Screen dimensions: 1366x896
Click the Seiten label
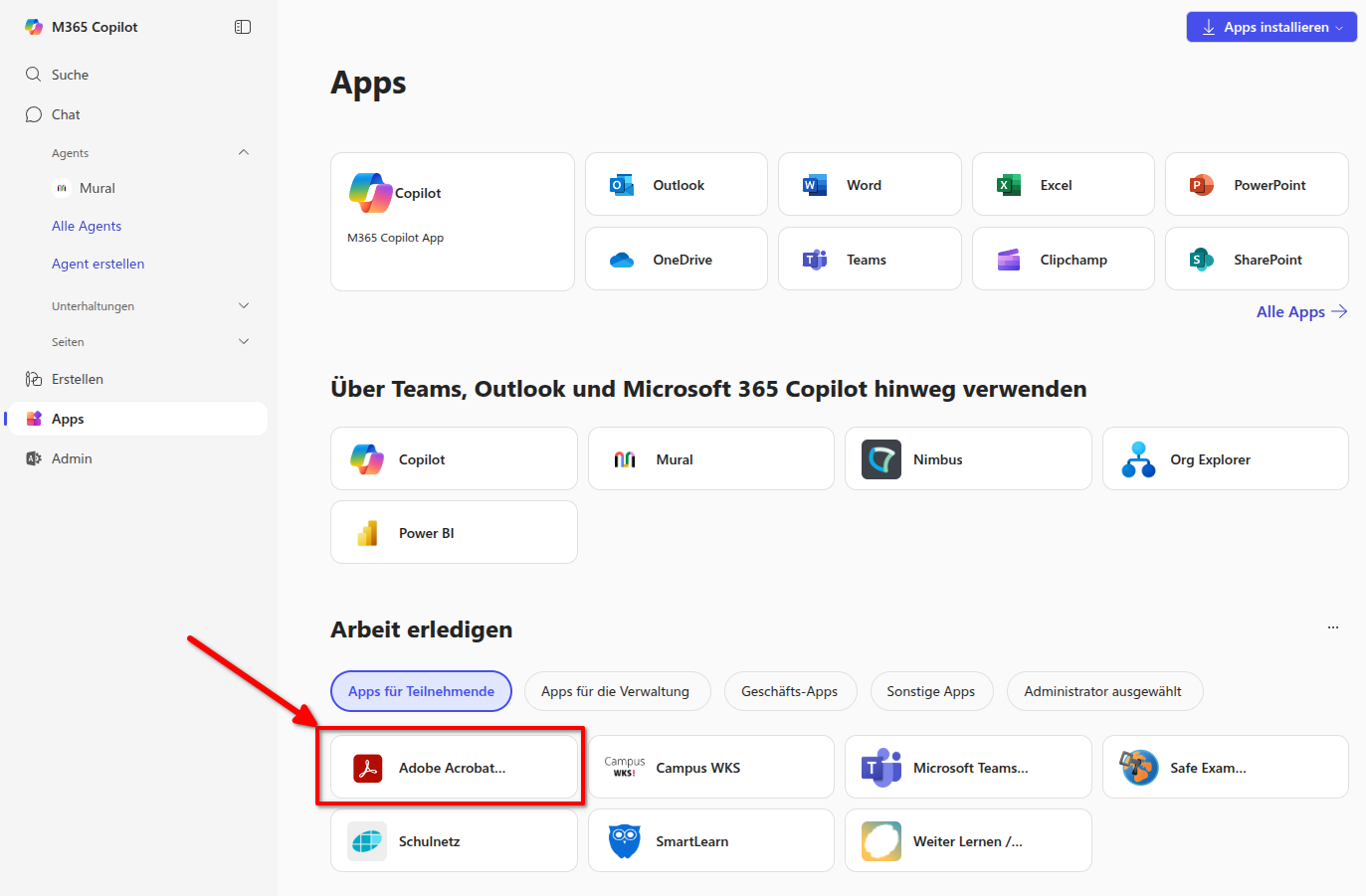[68, 342]
